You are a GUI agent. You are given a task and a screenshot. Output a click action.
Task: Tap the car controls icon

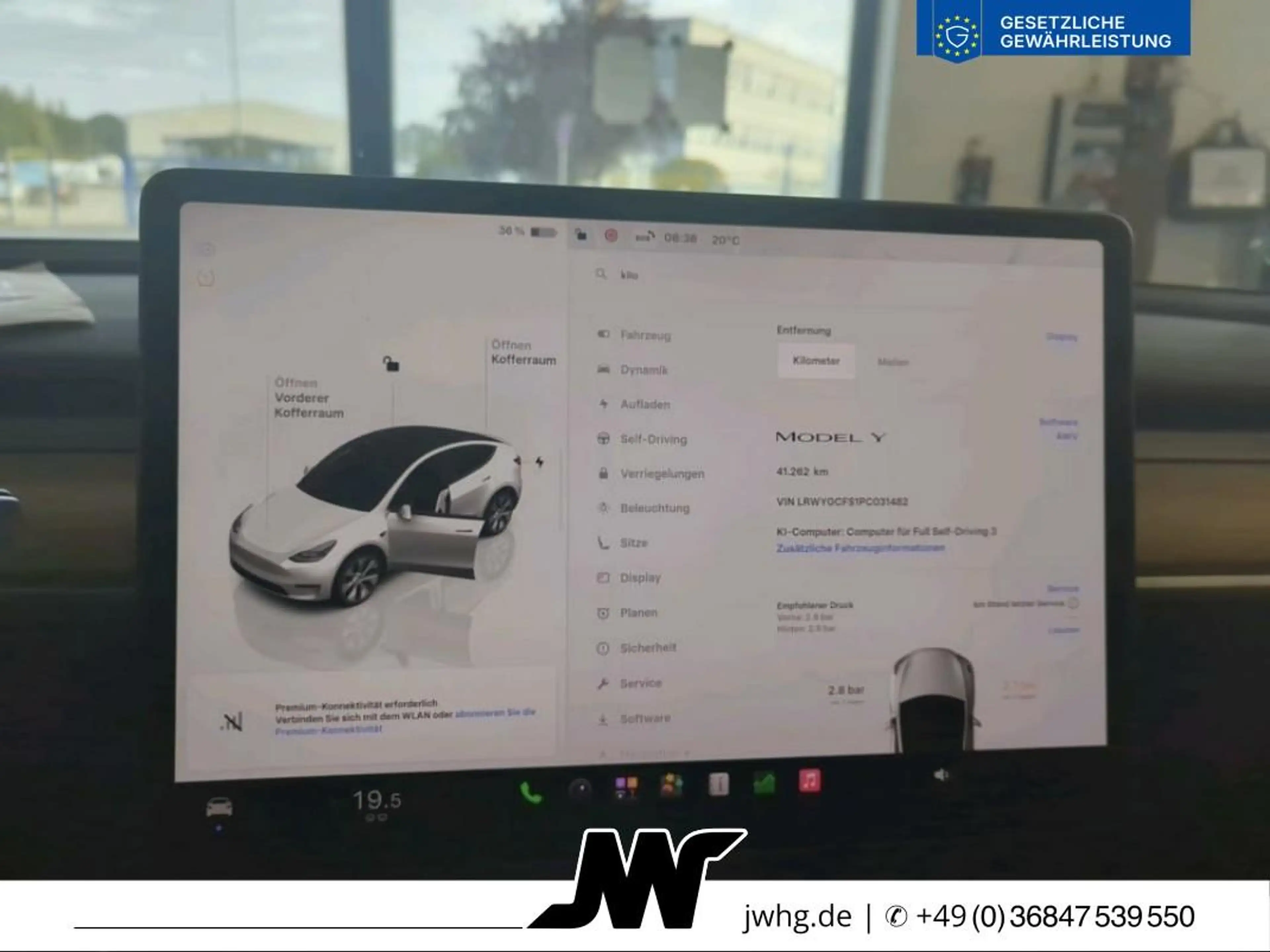click(x=219, y=807)
